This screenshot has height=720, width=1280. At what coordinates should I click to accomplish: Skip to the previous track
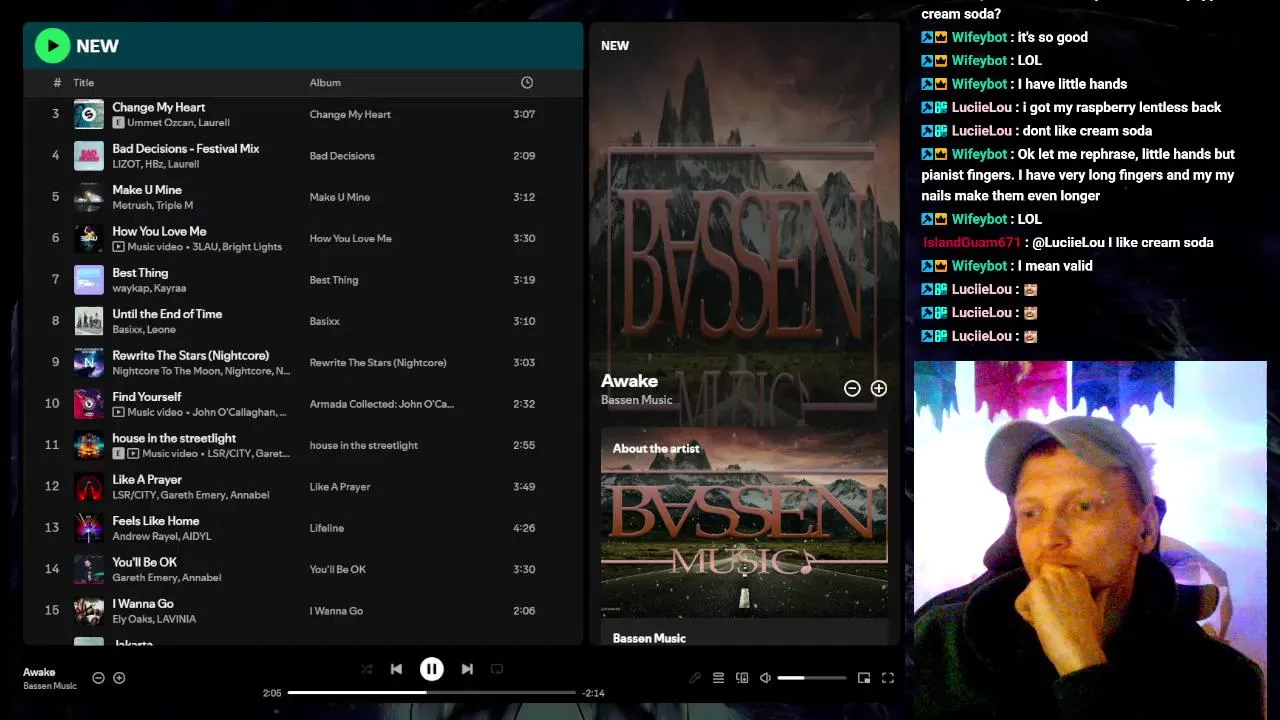tap(396, 669)
